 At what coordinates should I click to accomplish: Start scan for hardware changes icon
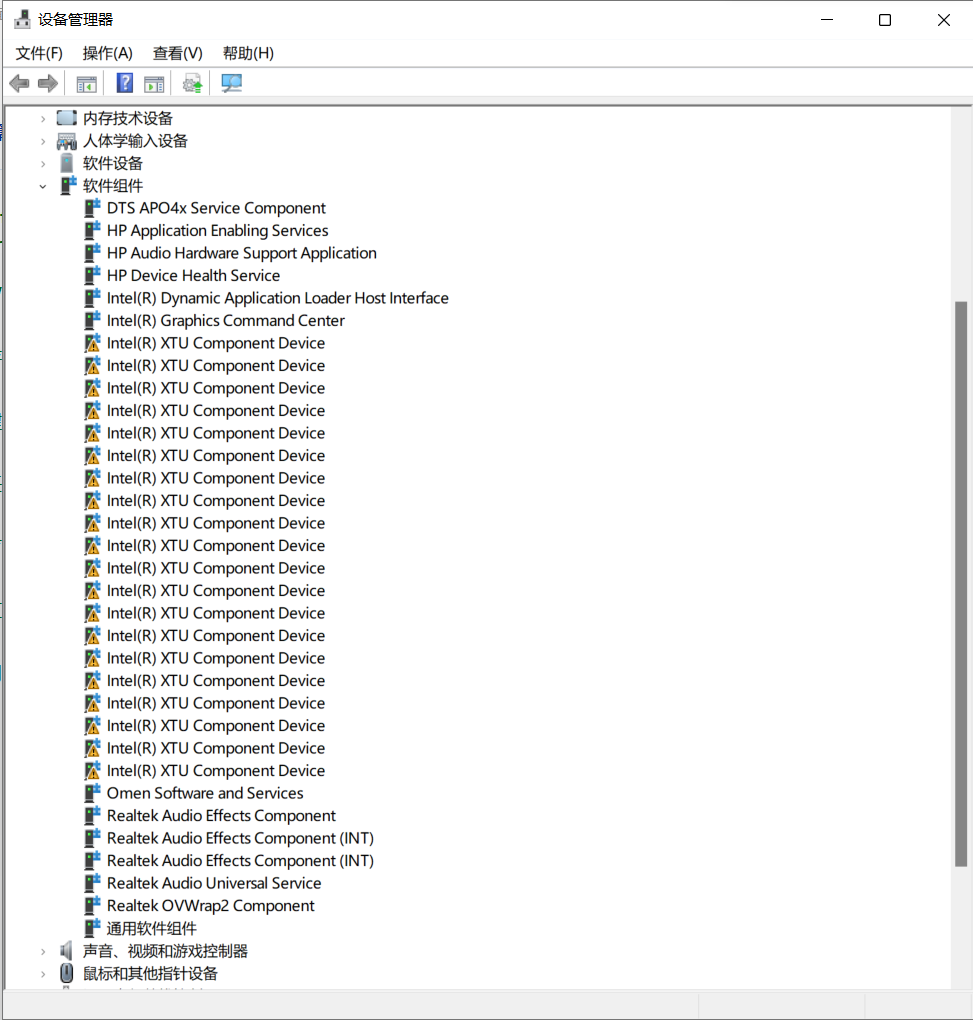230,83
